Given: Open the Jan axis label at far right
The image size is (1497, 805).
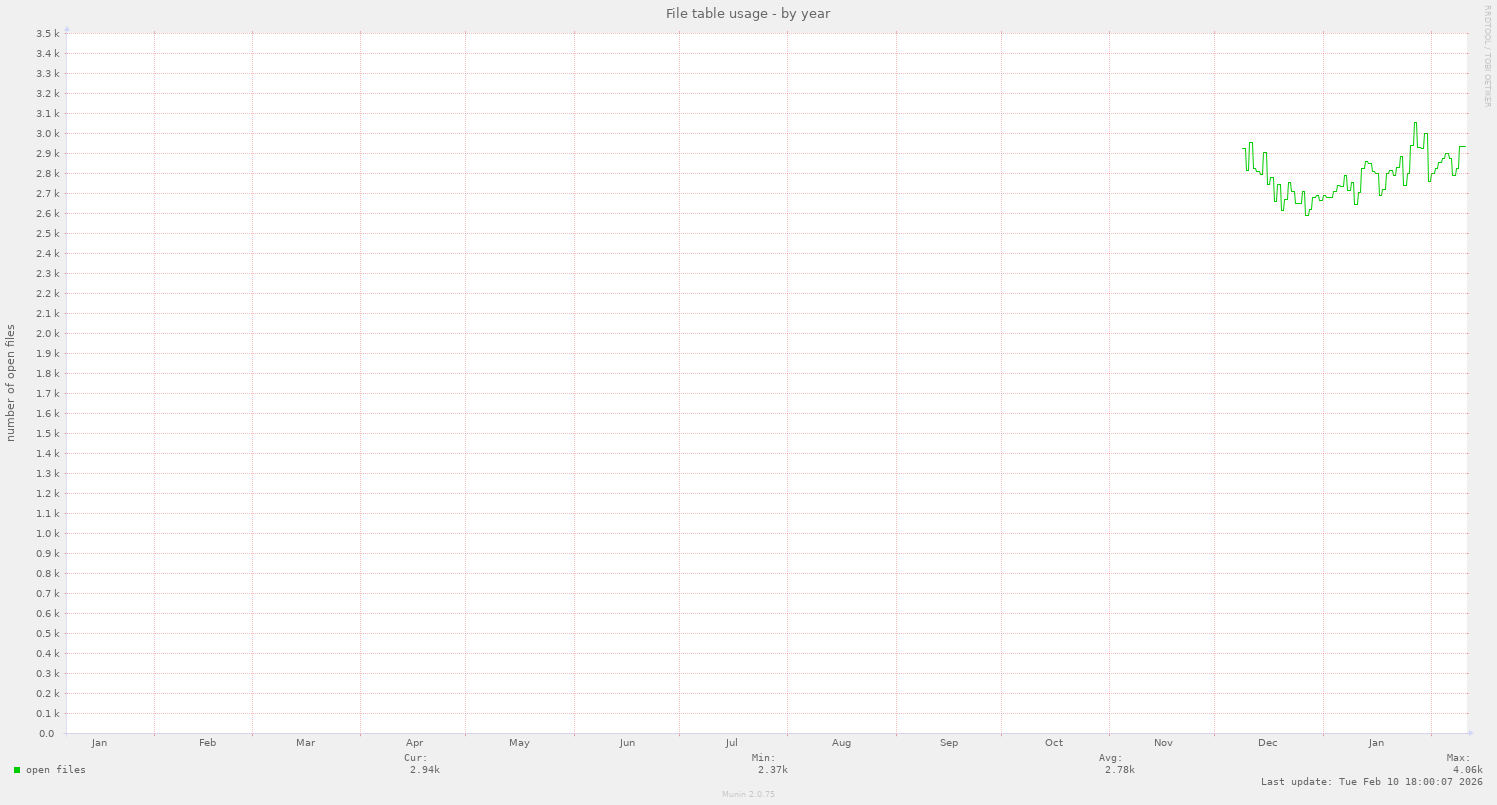Looking at the screenshot, I should pos(1377,742).
